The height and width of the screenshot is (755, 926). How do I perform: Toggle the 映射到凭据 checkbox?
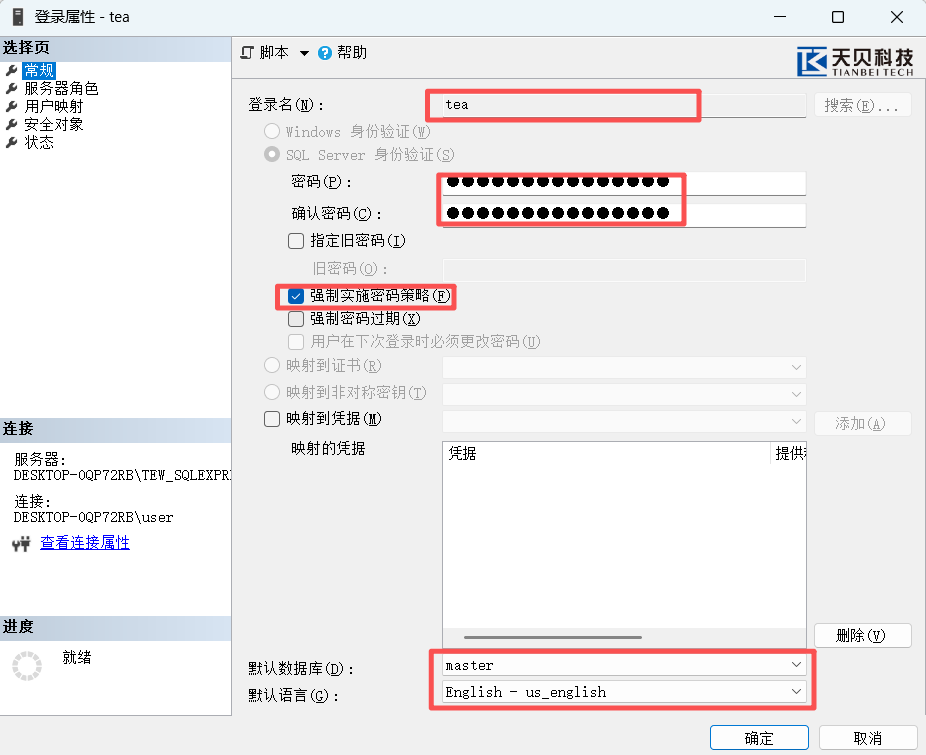point(272,419)
